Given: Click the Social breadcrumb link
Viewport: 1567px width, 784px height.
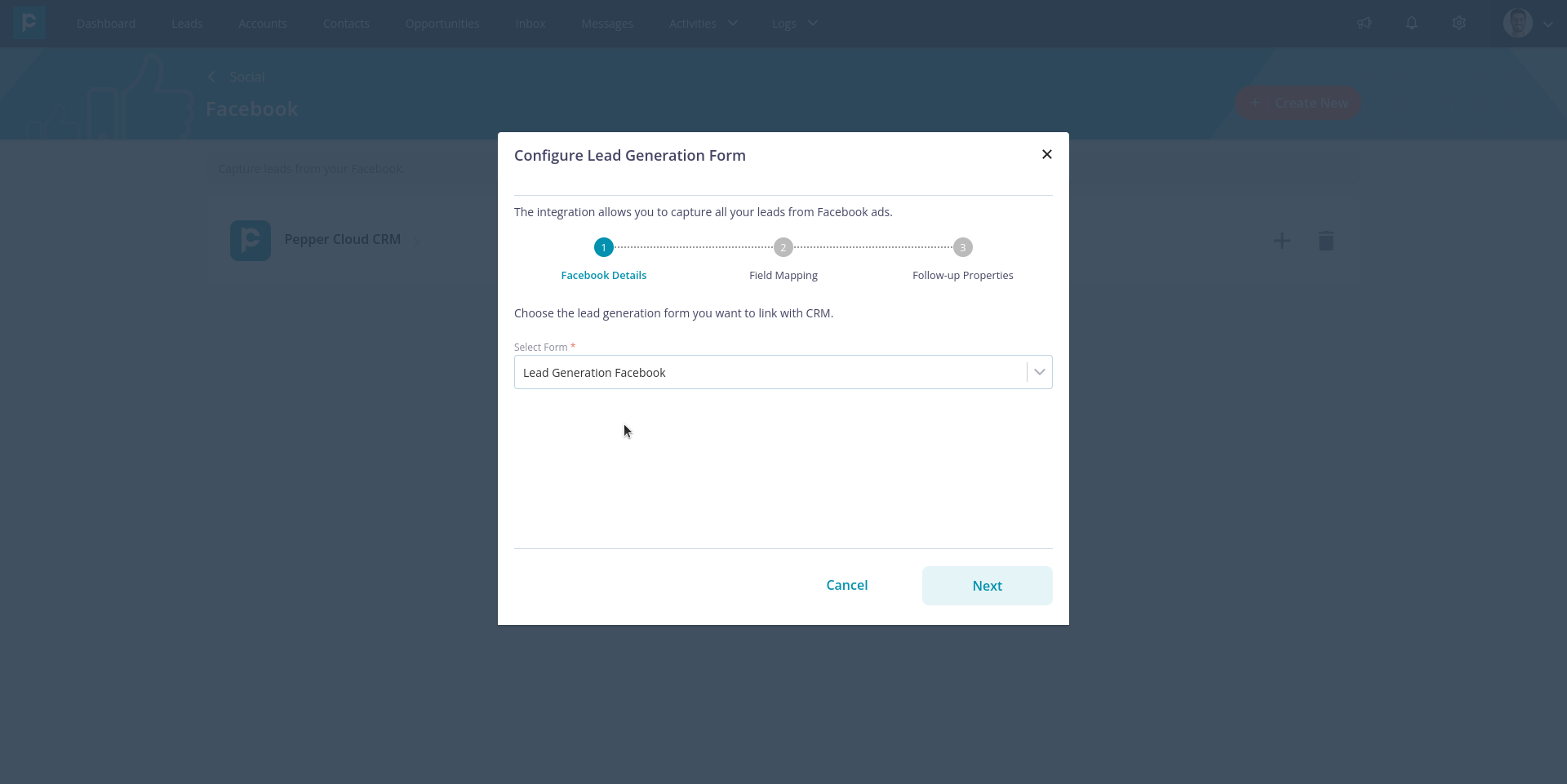Looking at the screenshot, I should [247, 77].
